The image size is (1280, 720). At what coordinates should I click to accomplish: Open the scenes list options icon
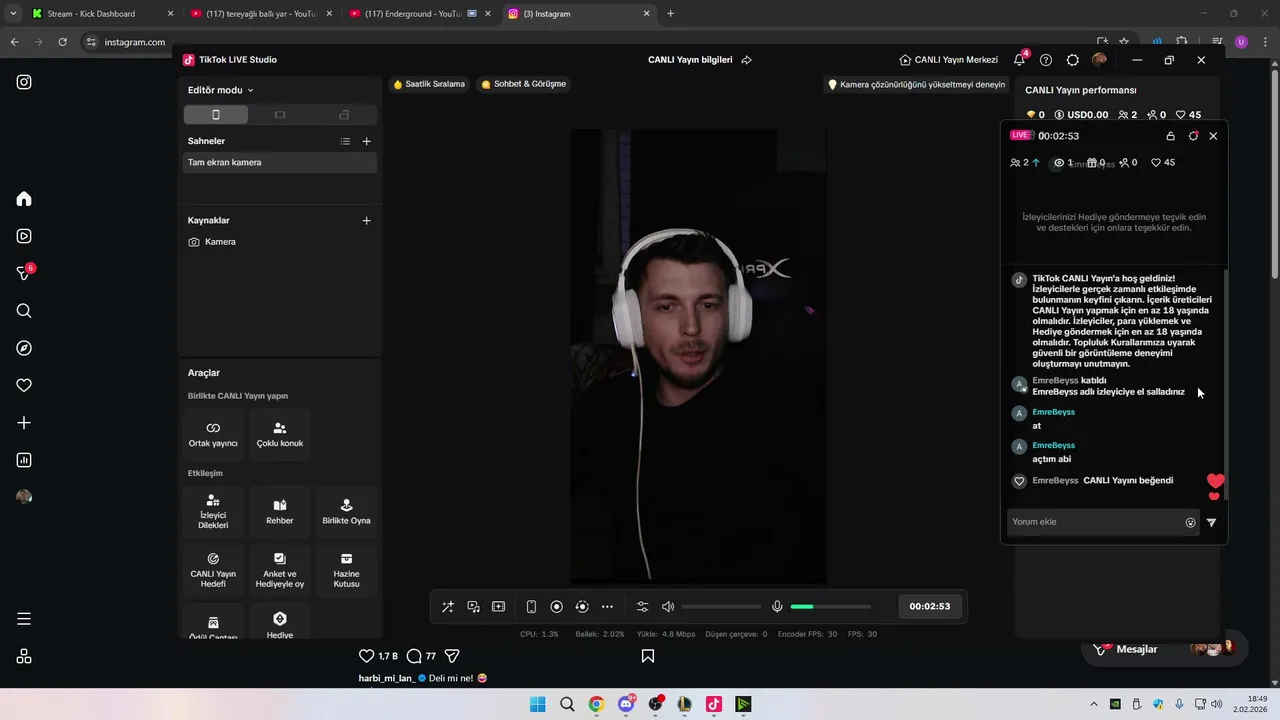345,141
